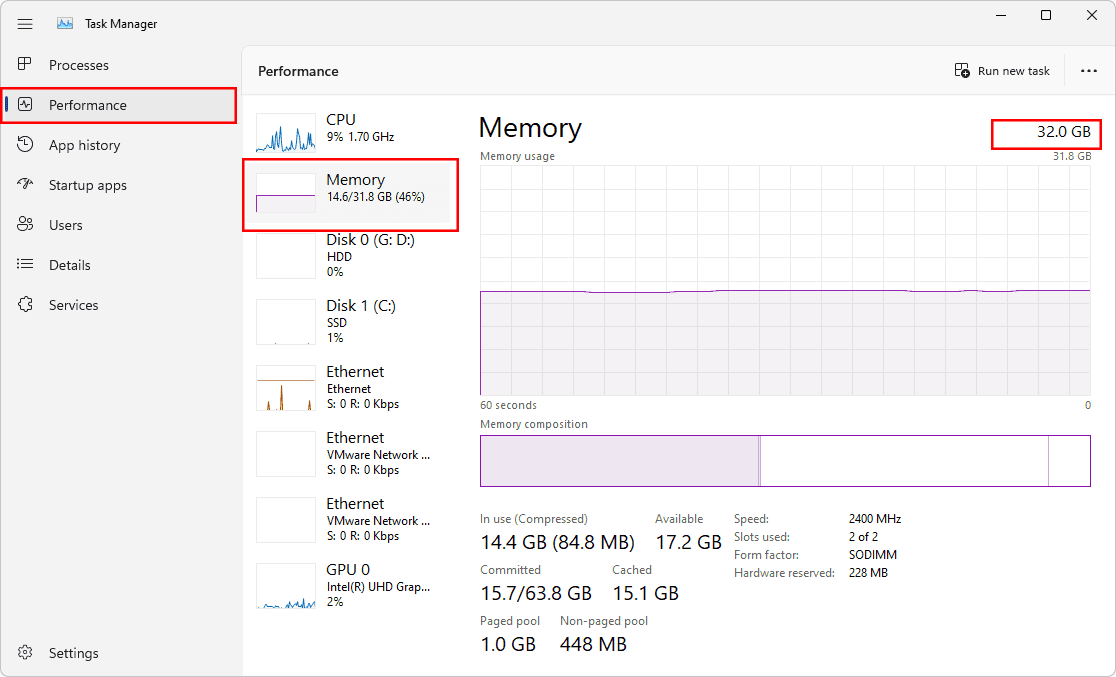Click the Startup apps gauge icon
Image resolution: width=1116 pixels, height=677 pixels.
click(26, 185)
